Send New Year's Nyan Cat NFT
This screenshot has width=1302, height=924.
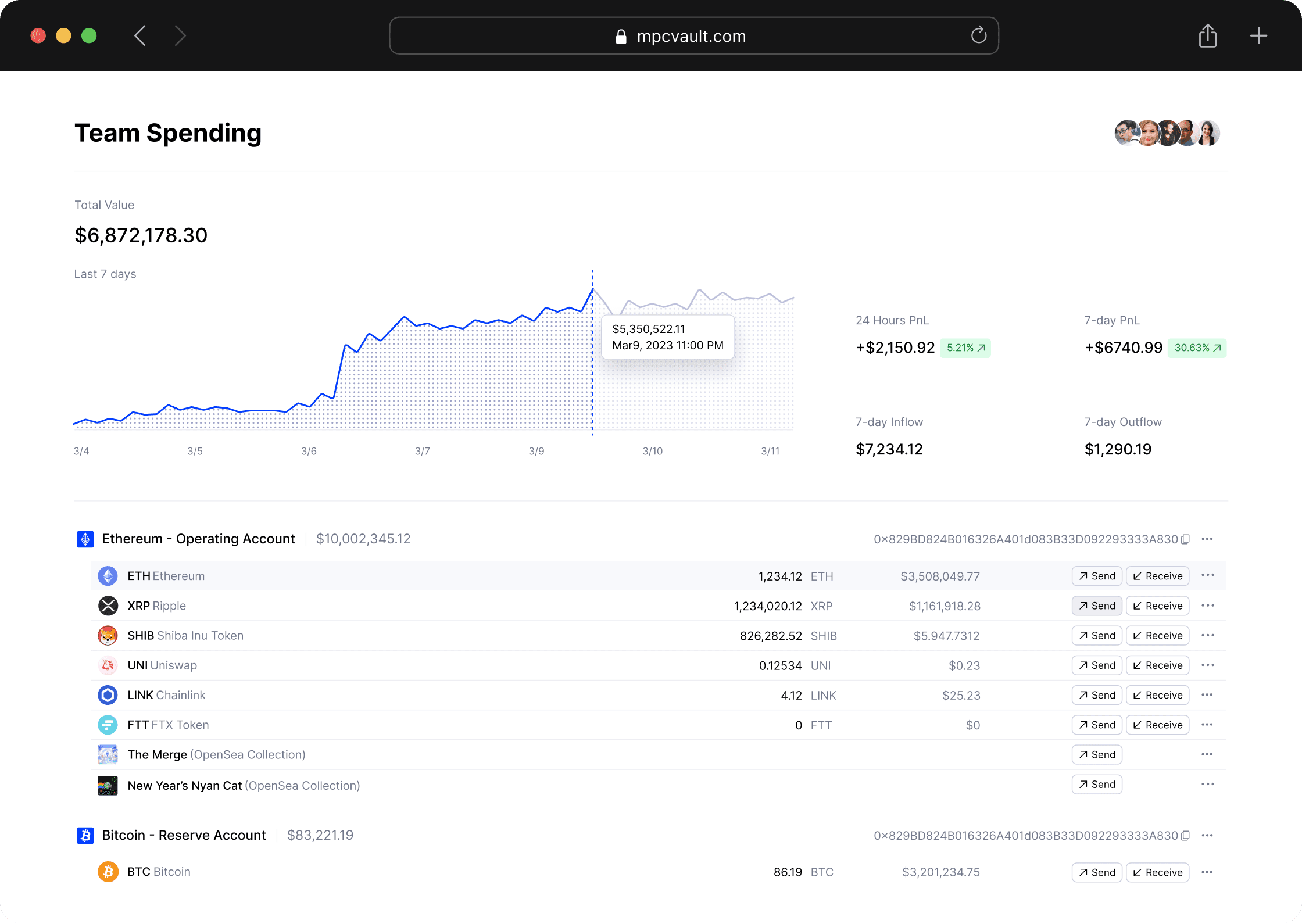pos(1097,785)
